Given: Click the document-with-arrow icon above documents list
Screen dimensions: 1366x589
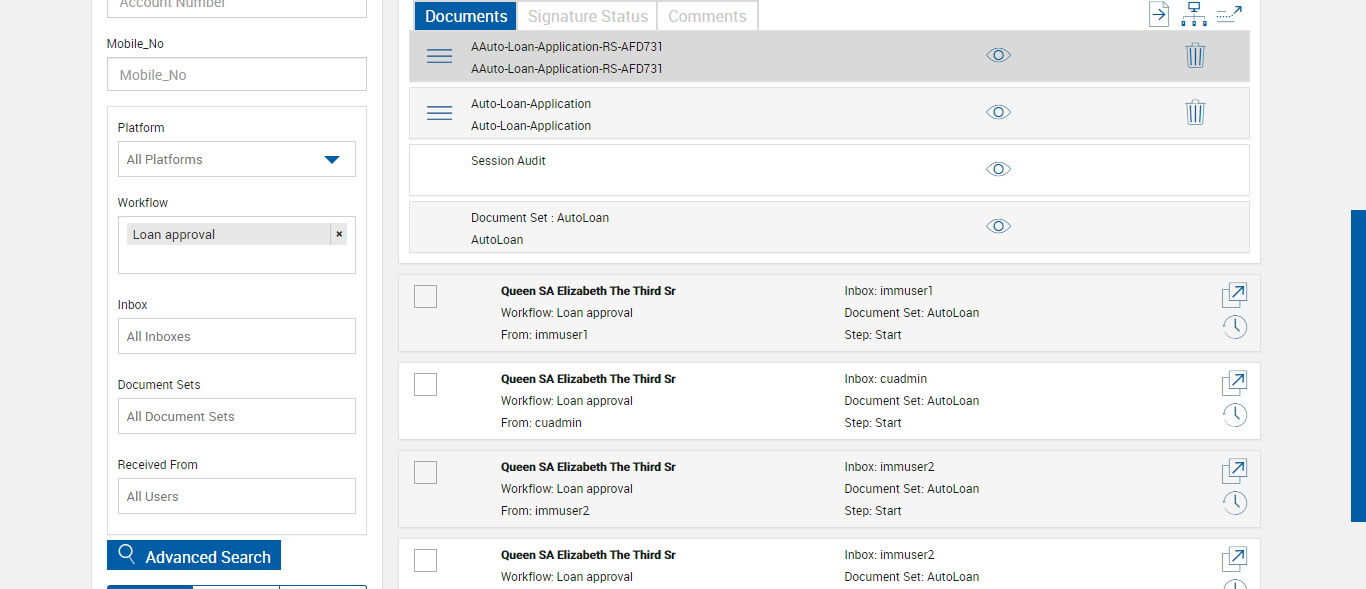Looking at the screenshot, I should click(x=1158, y=14).
